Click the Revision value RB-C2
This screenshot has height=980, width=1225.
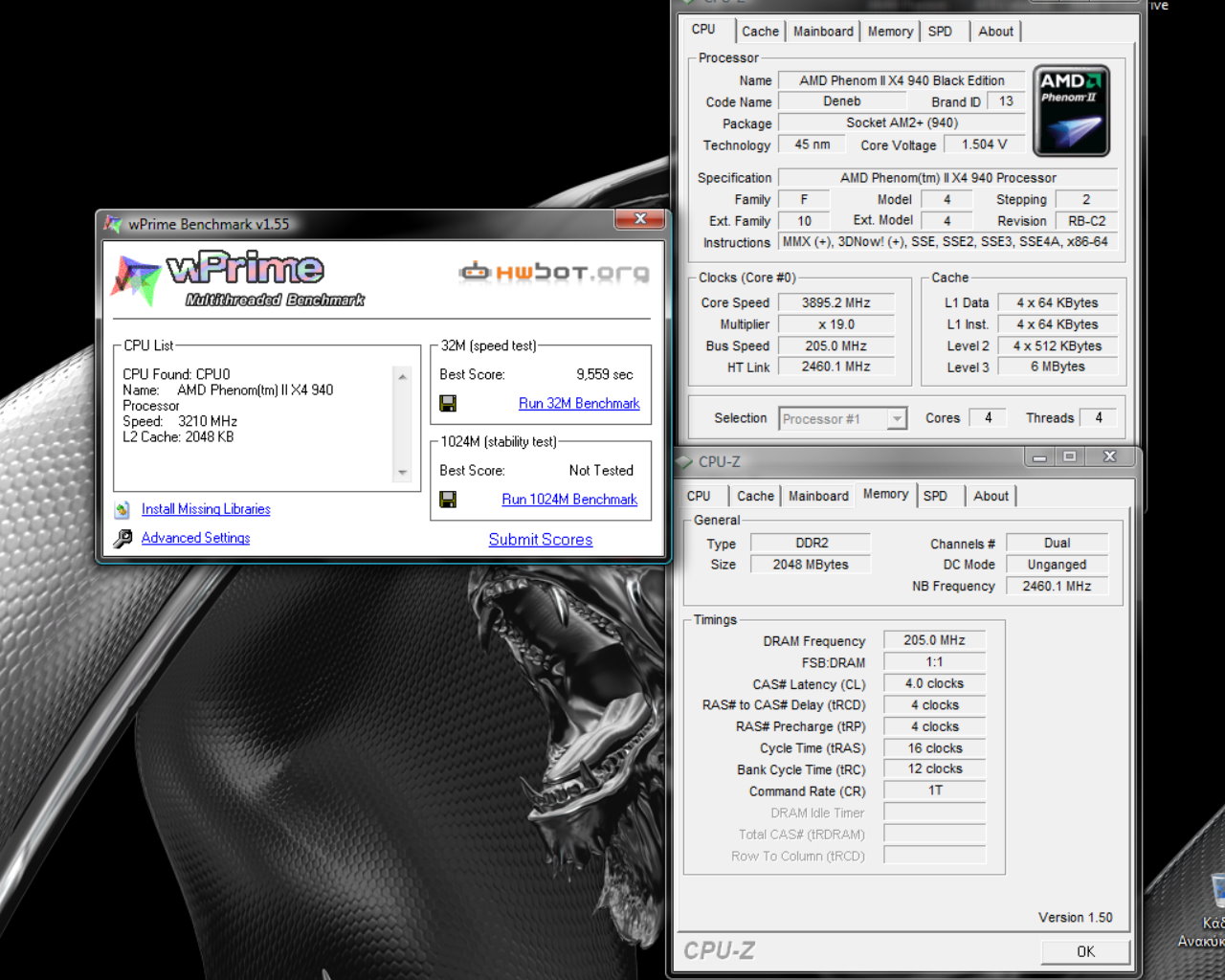[1086, 221]
